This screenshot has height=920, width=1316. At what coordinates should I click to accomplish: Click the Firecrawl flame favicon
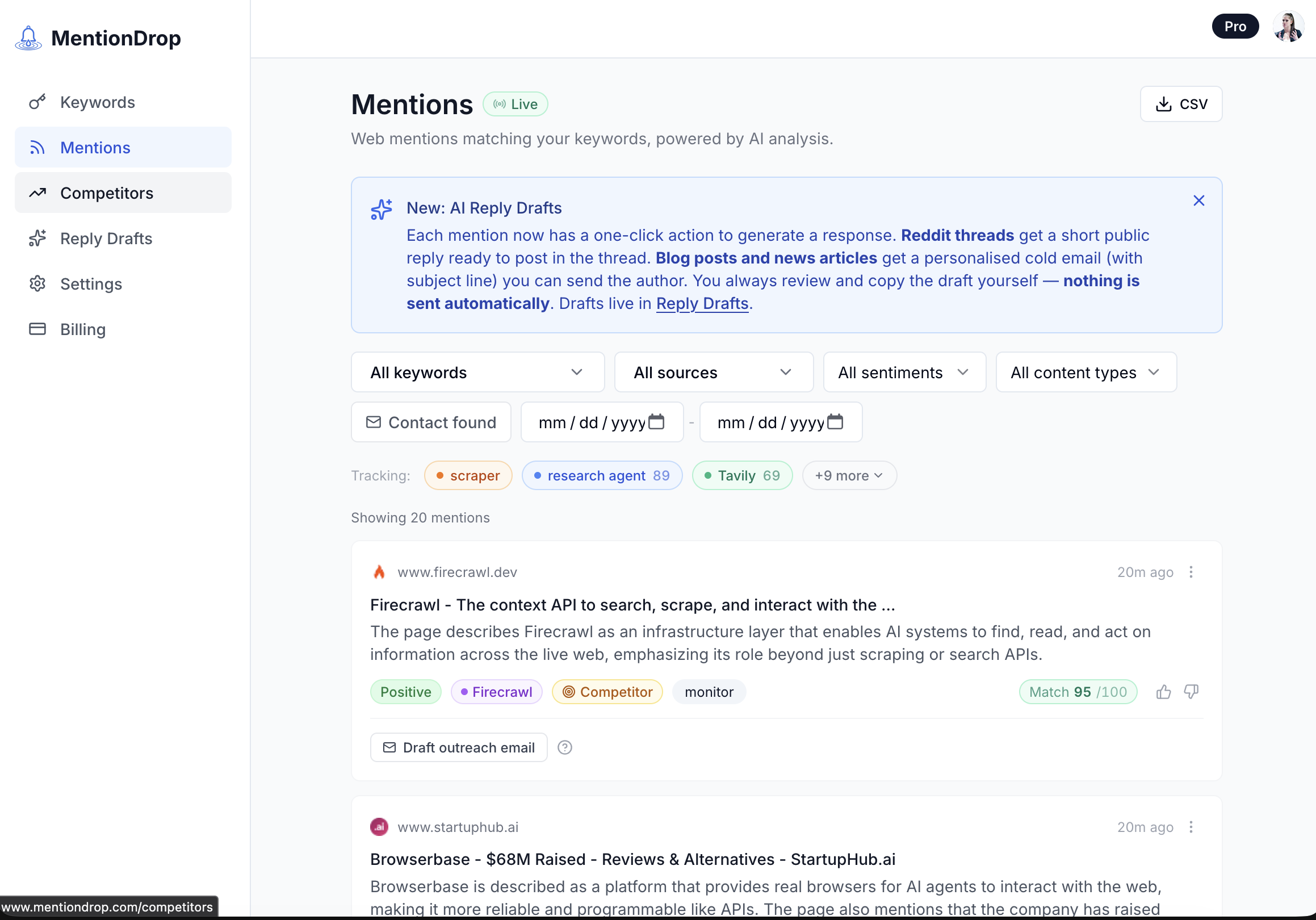coord(379,571)
